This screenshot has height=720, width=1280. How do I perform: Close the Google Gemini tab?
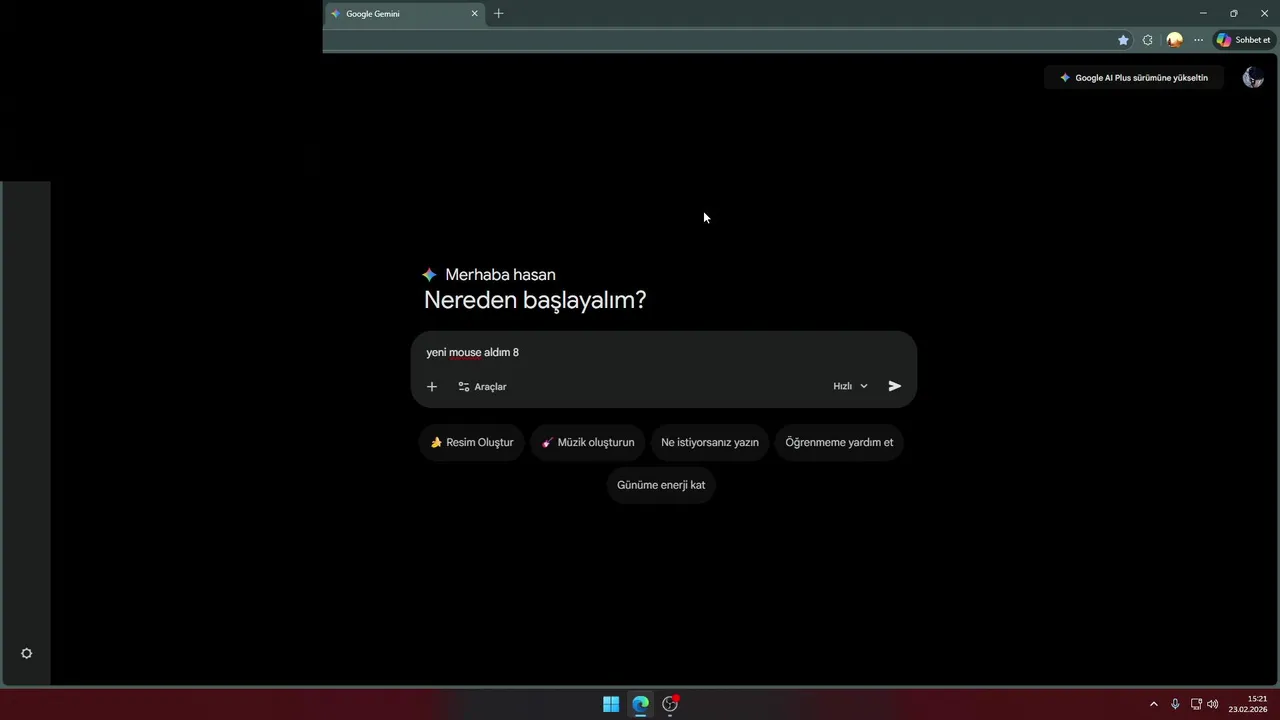point(475,14)
